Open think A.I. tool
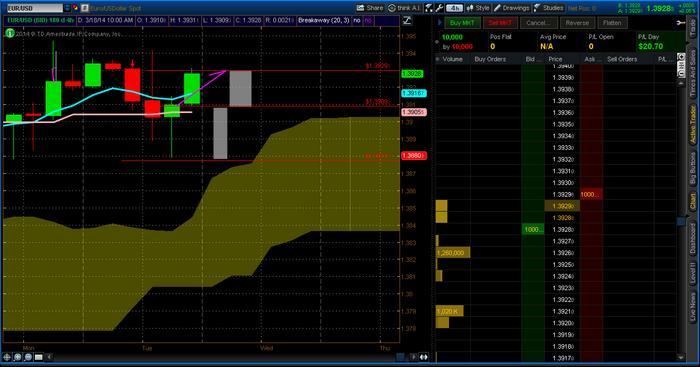The image size is (700, 367). coord(404,8)
